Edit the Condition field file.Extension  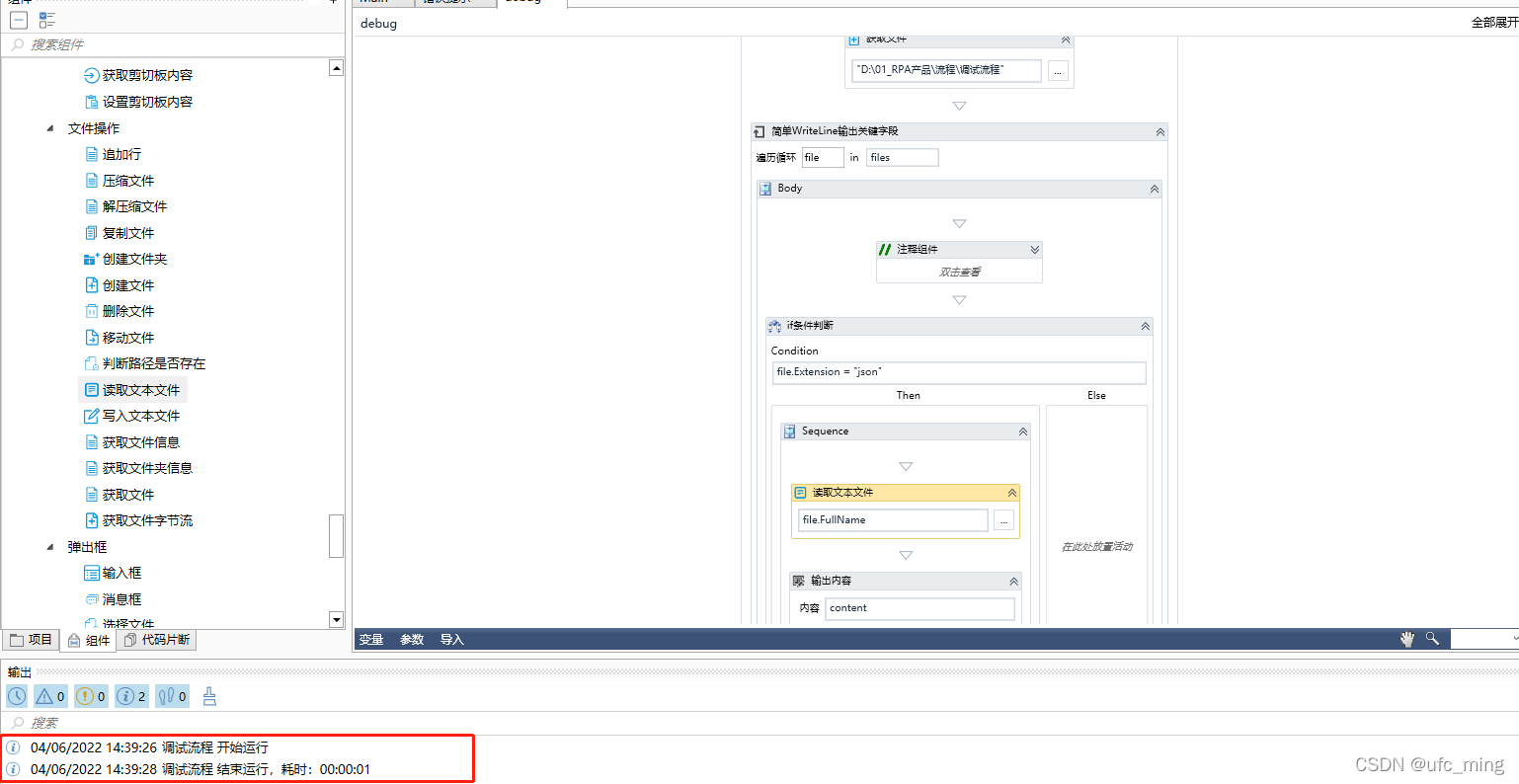click(x=959, y=372)
